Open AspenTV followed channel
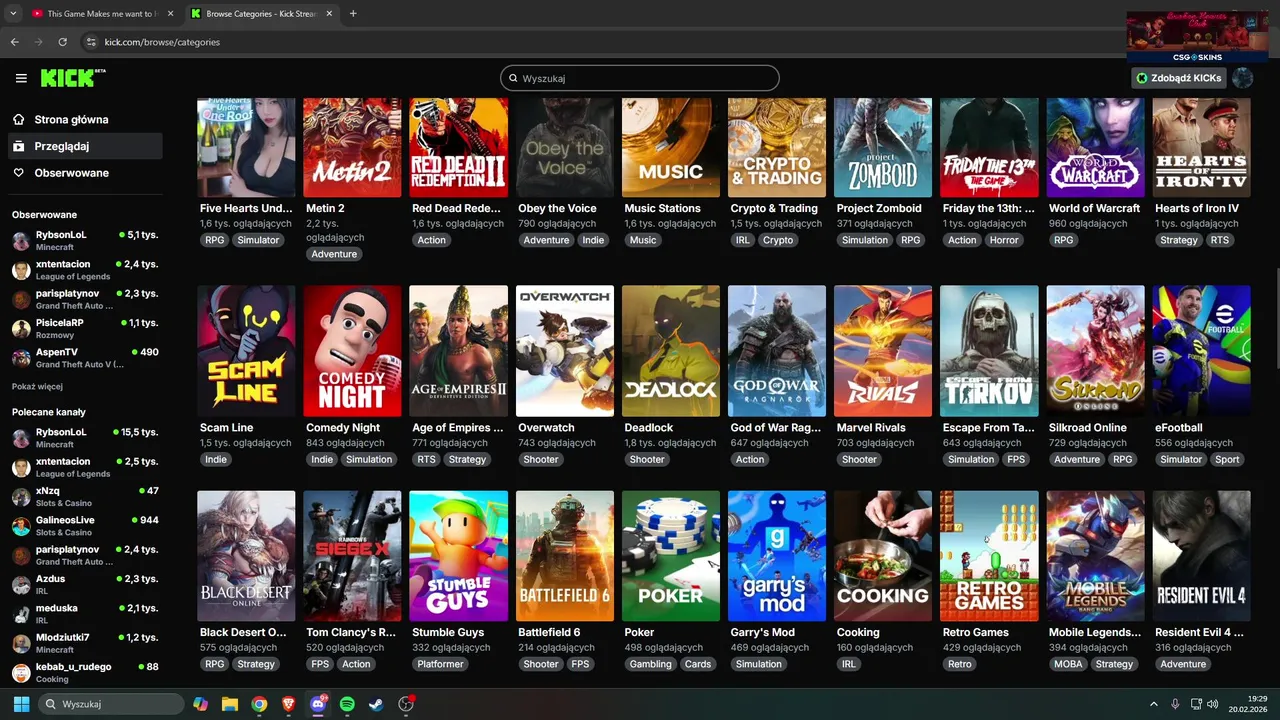The height and width of the screenshot is (720, 1280). pos(84,358)
